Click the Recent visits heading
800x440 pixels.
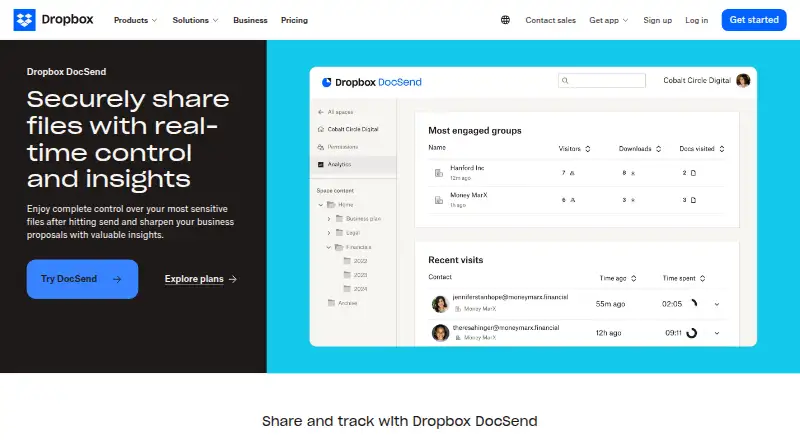coord(456,260)
